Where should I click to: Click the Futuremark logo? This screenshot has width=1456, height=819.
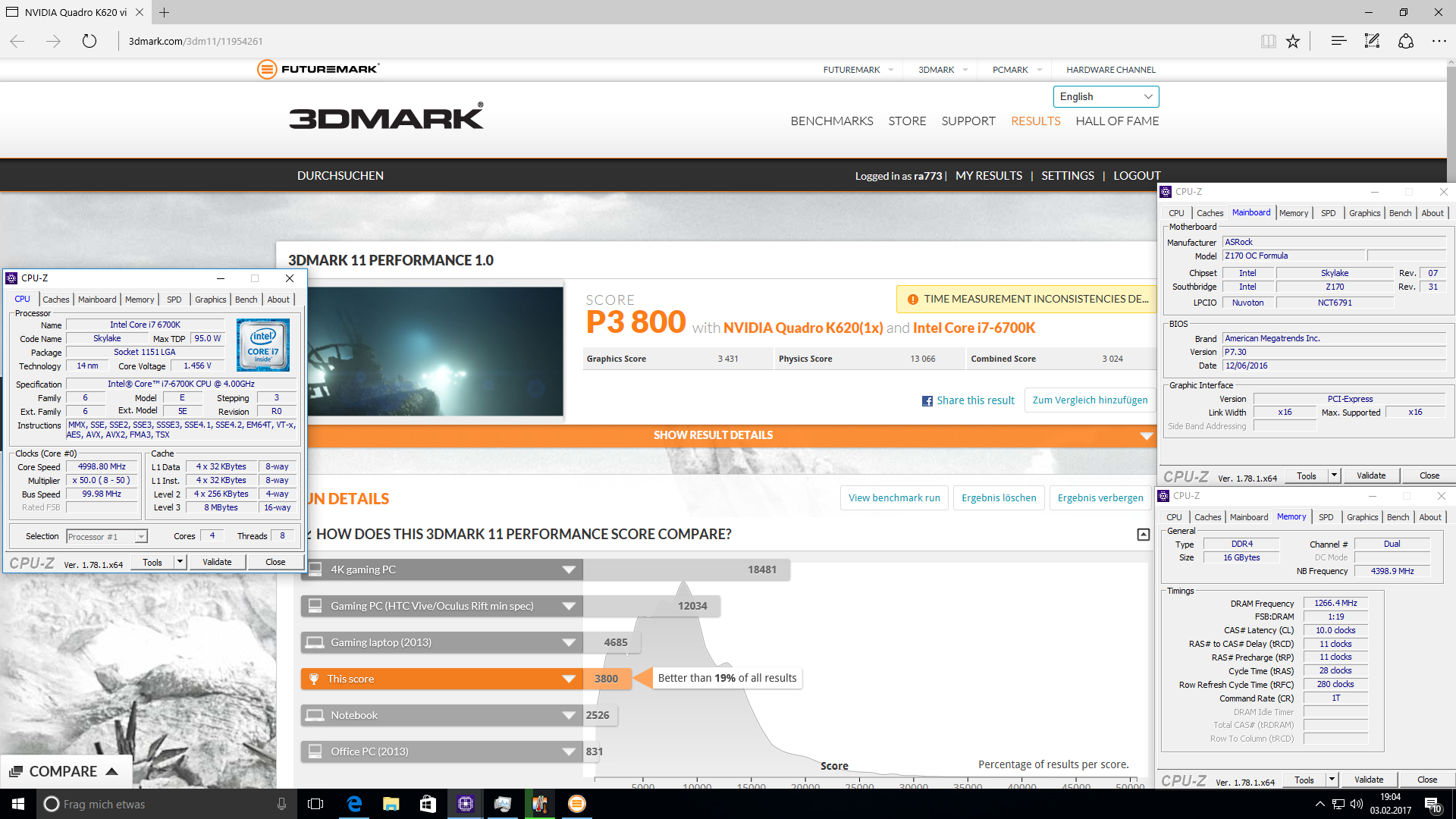tap(318, 69)
